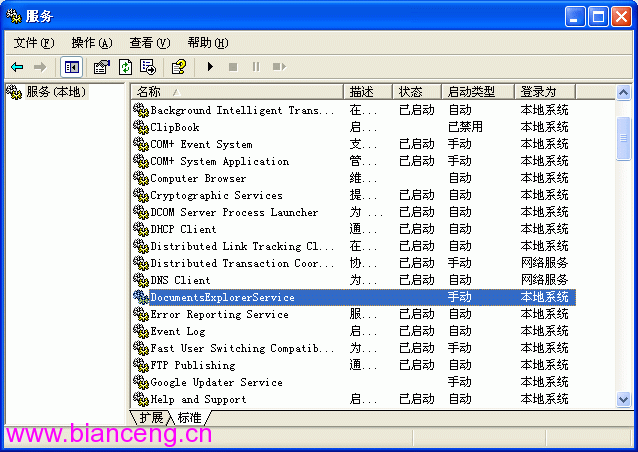
Task: Click the vertical scrollbar thumb
Action: click(623, 138)
